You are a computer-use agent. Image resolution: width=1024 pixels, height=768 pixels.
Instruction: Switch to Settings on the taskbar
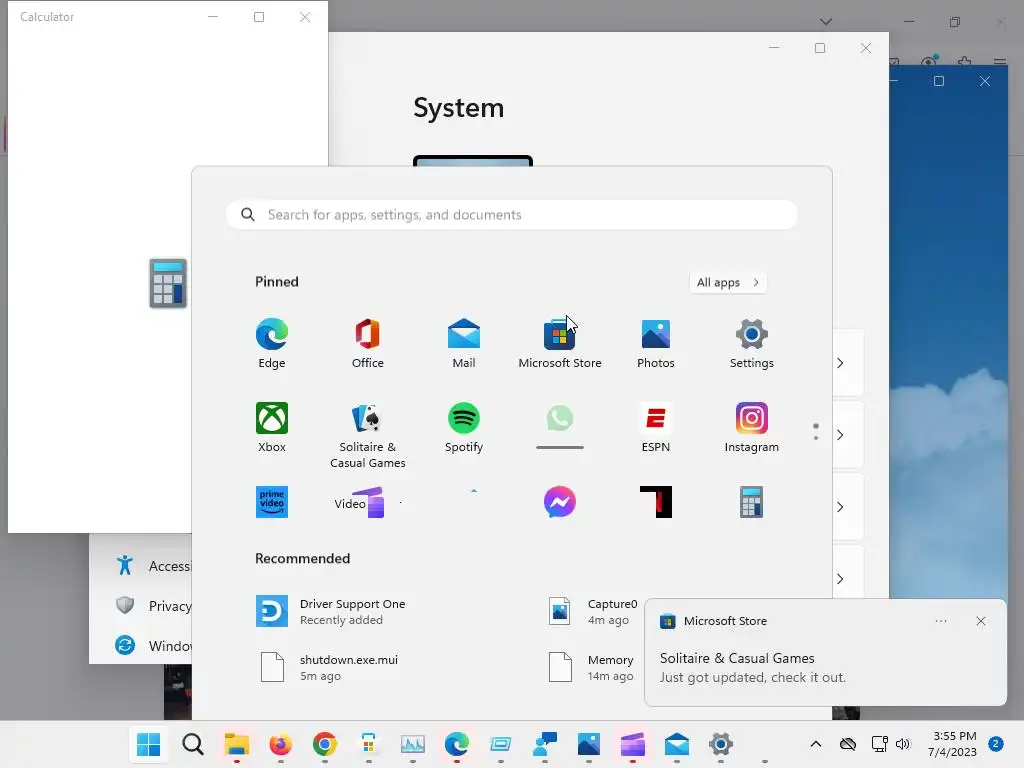(721, 744)
